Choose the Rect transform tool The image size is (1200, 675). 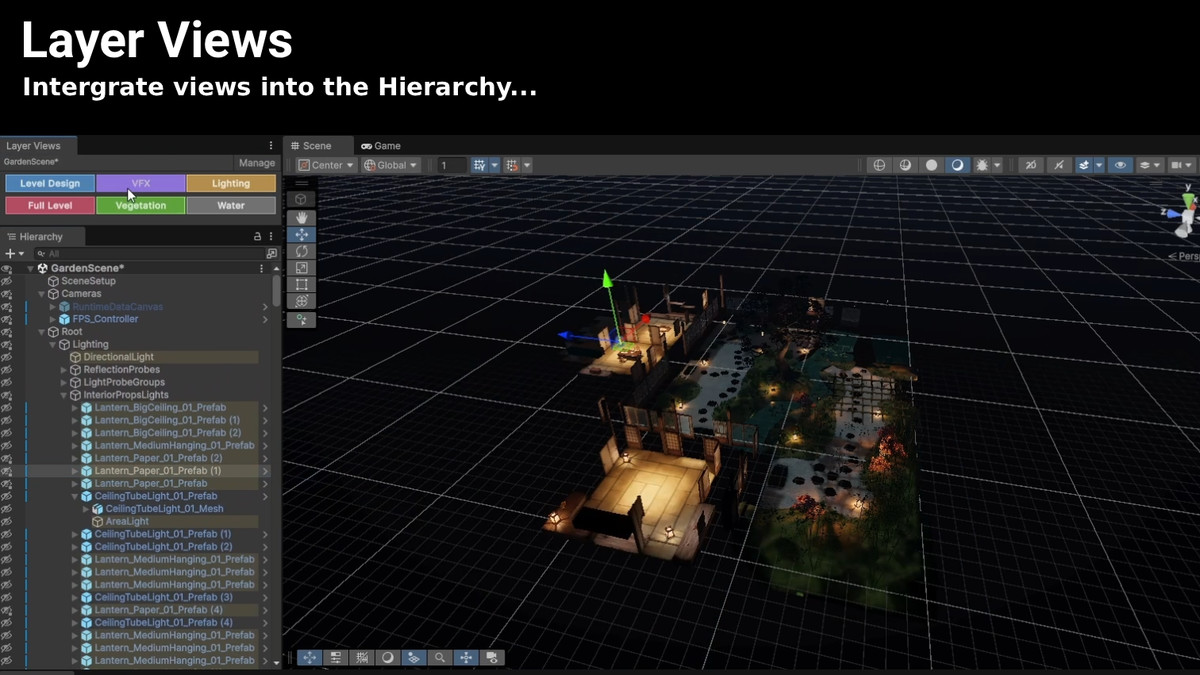coord(301,285)
